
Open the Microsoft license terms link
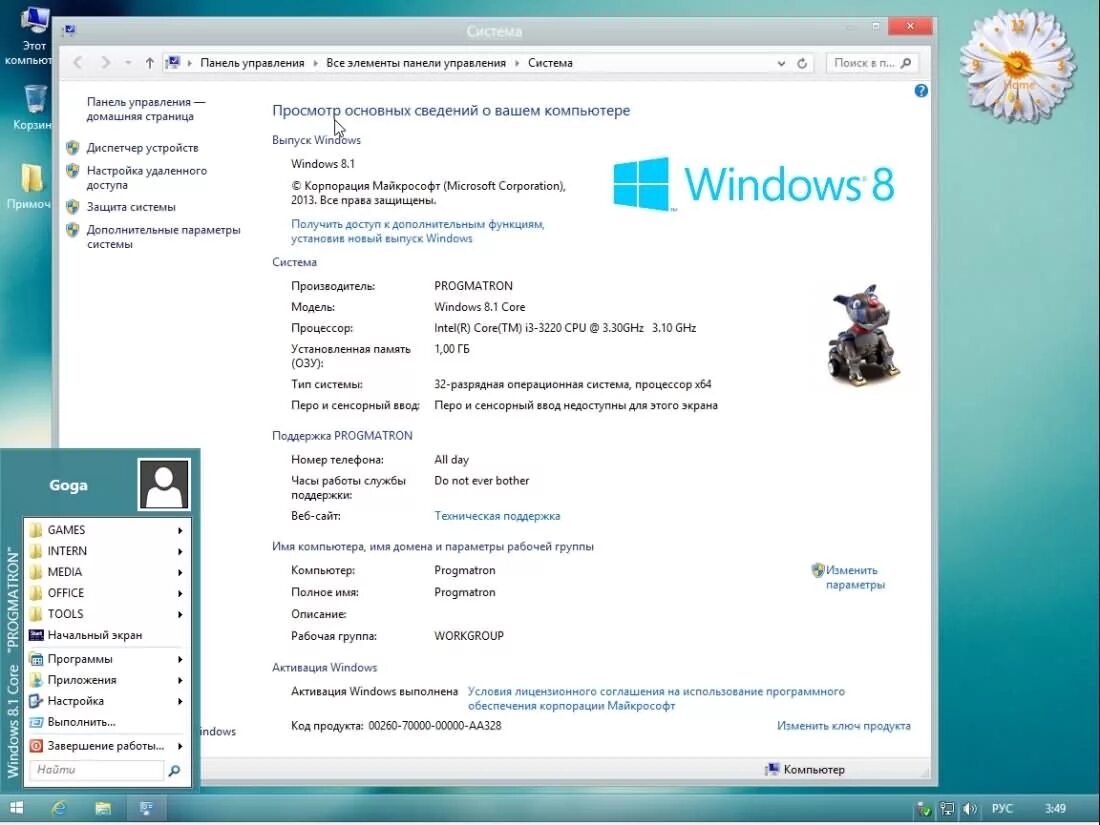(656, 699)
